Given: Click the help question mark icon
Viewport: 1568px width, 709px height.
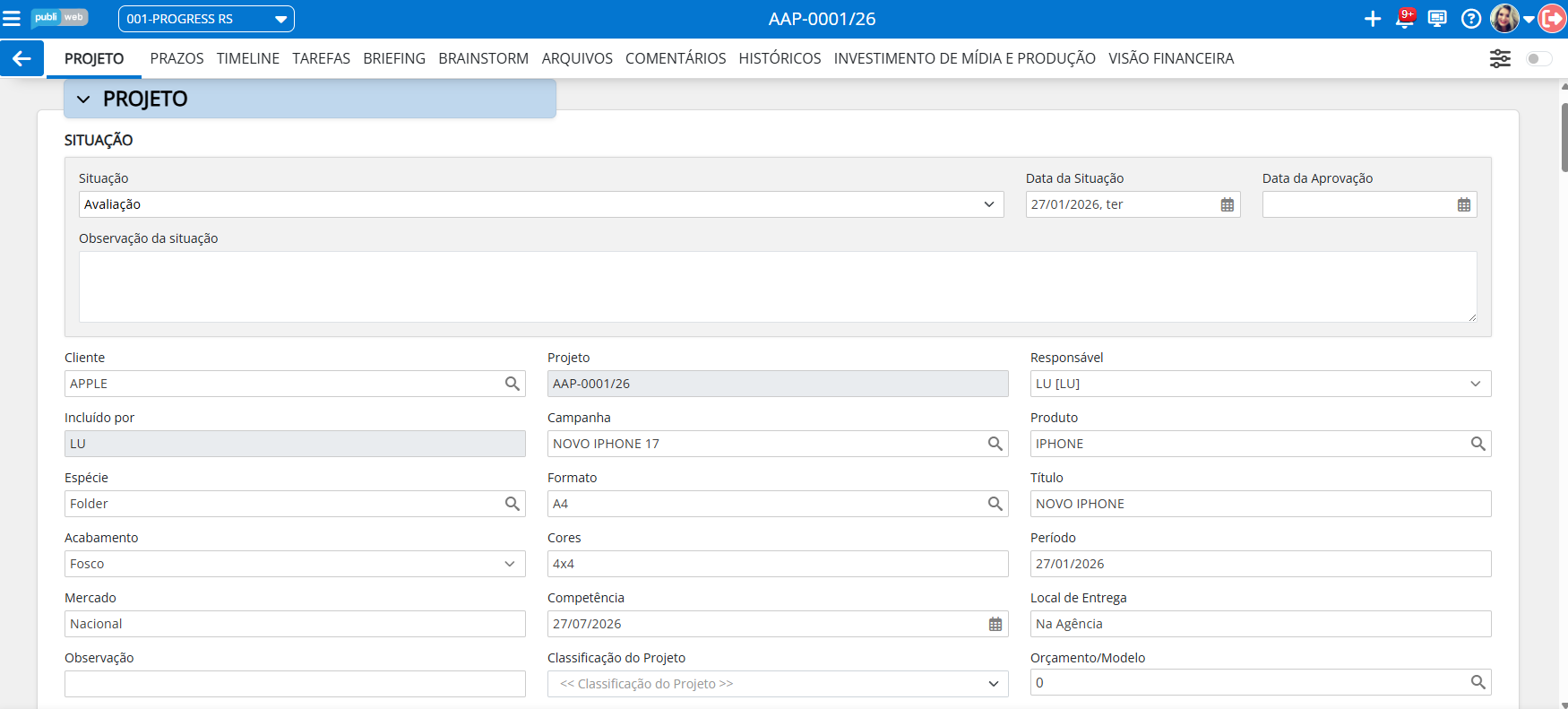Looking at the screenshot, I should pyautogui.click(x=1470, y=19).
